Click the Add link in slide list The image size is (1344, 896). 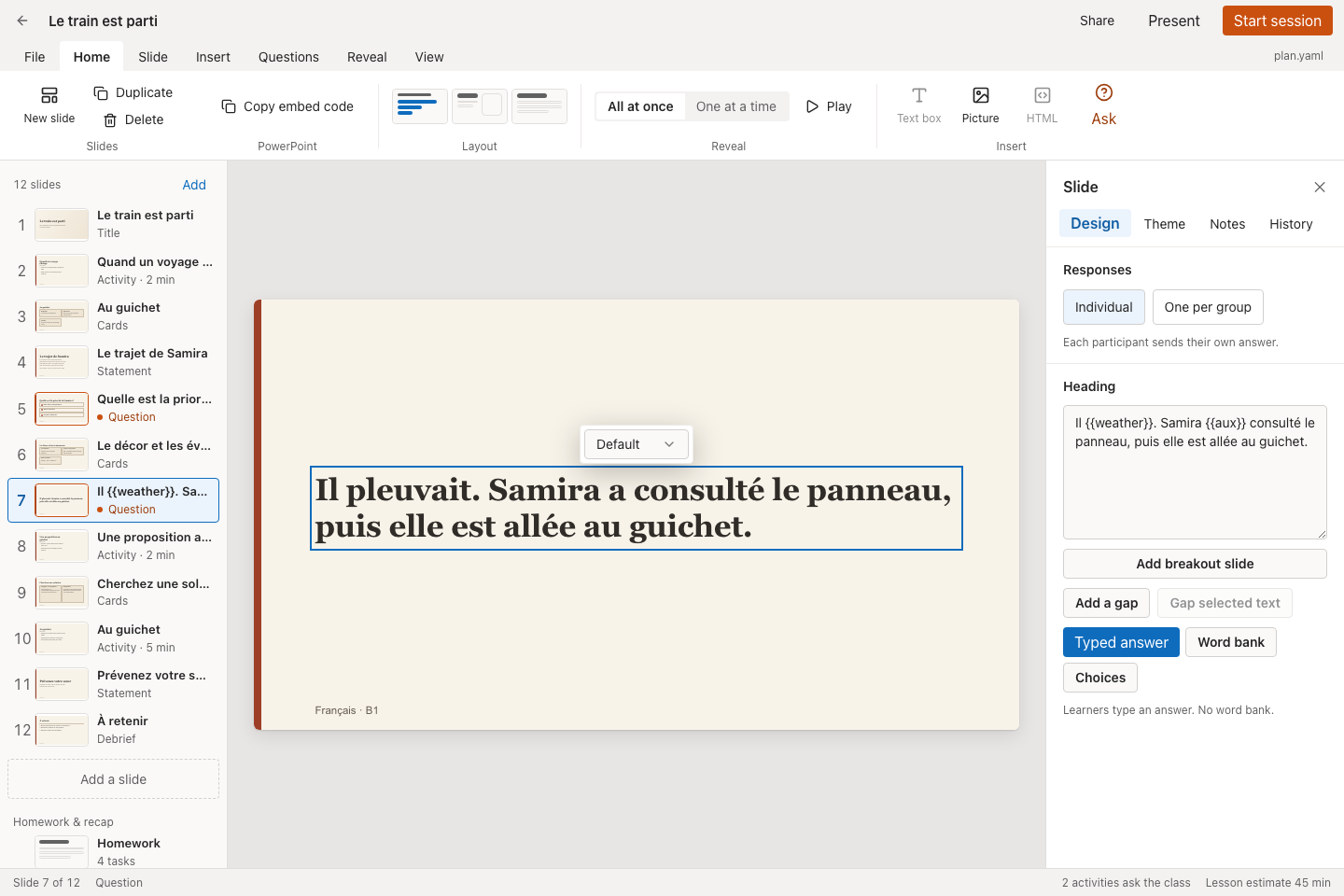[194, 185]
